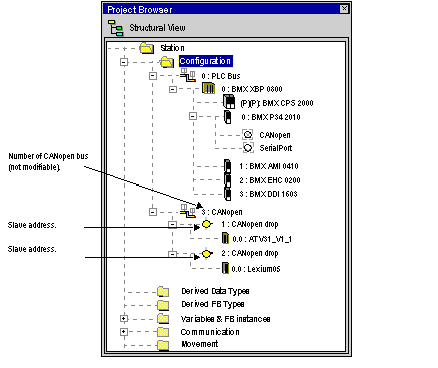Collapse the 1 : CANopen drop node

172,224
